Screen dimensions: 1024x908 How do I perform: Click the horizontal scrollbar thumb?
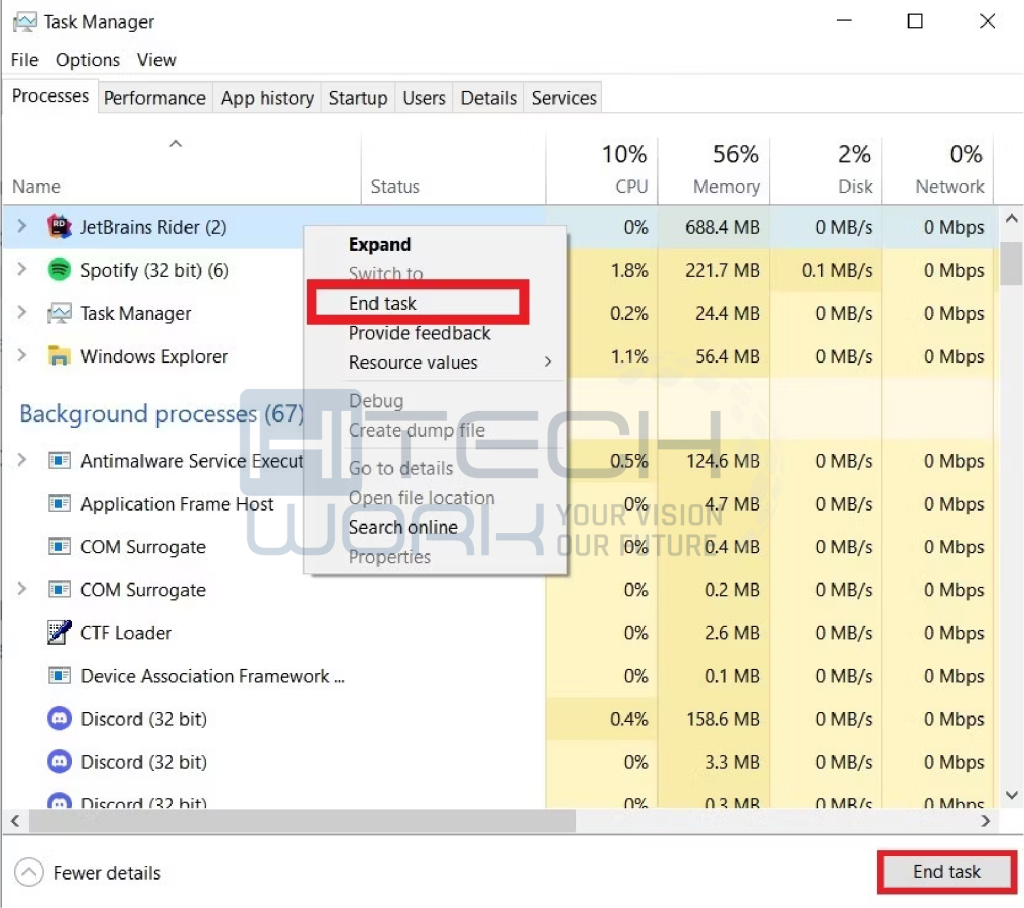tap(302, 820)
